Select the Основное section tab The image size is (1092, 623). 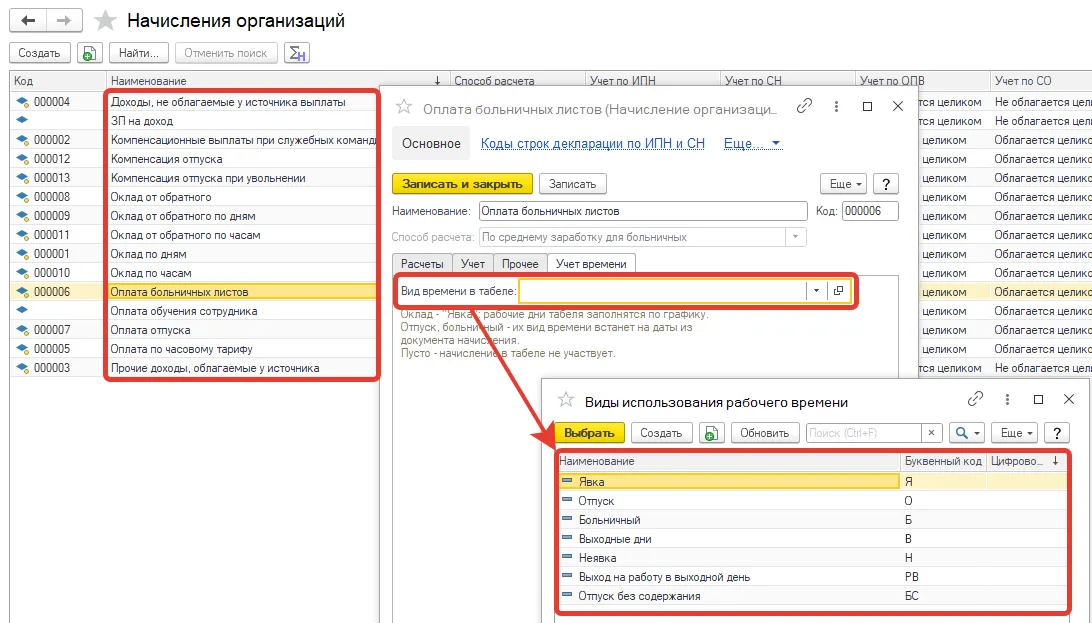pos(431,143)
